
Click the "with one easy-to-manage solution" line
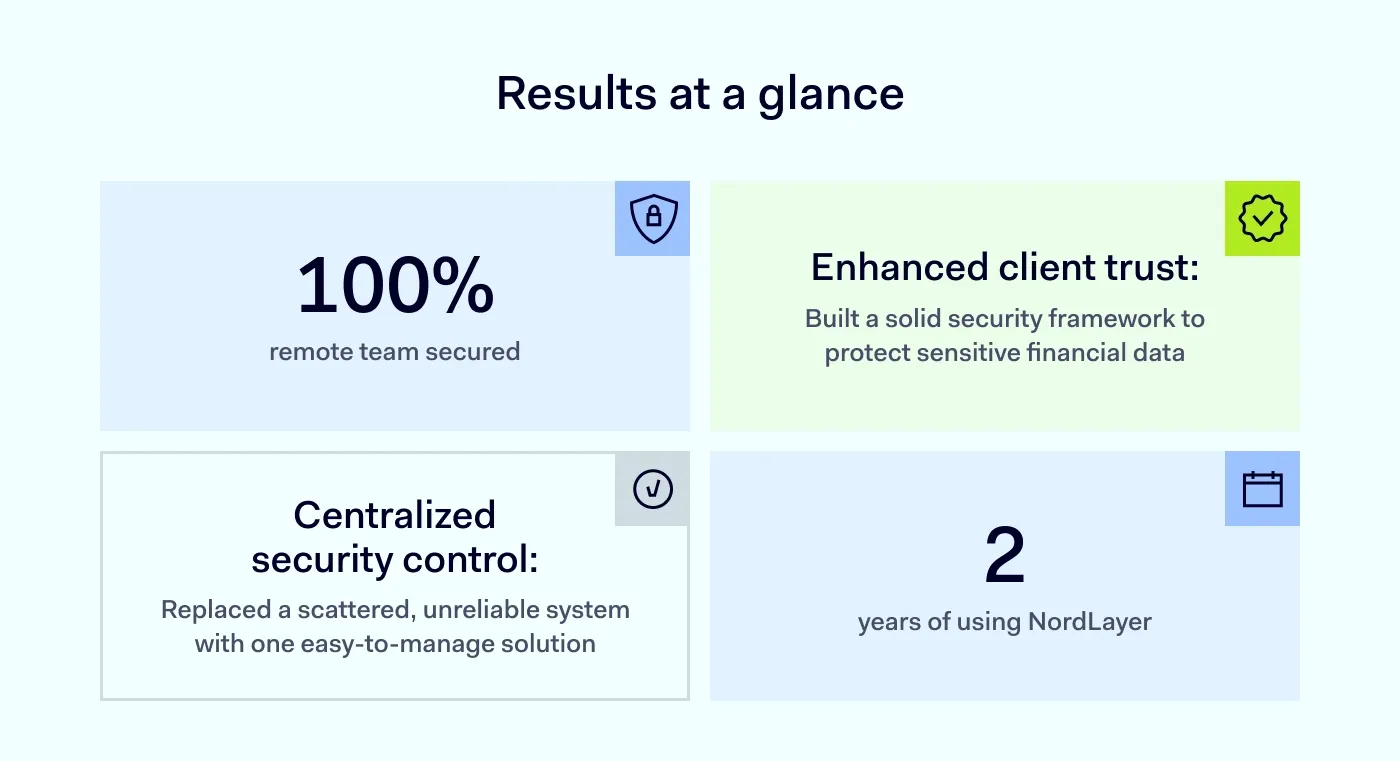395,643
